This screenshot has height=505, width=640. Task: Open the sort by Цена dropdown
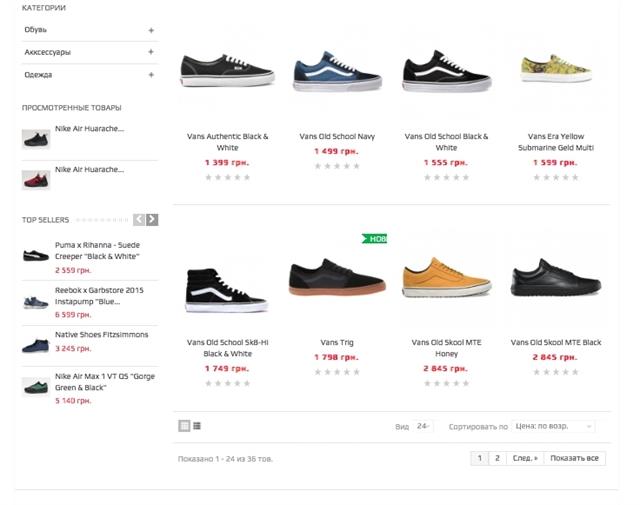[x=553, y=427]
